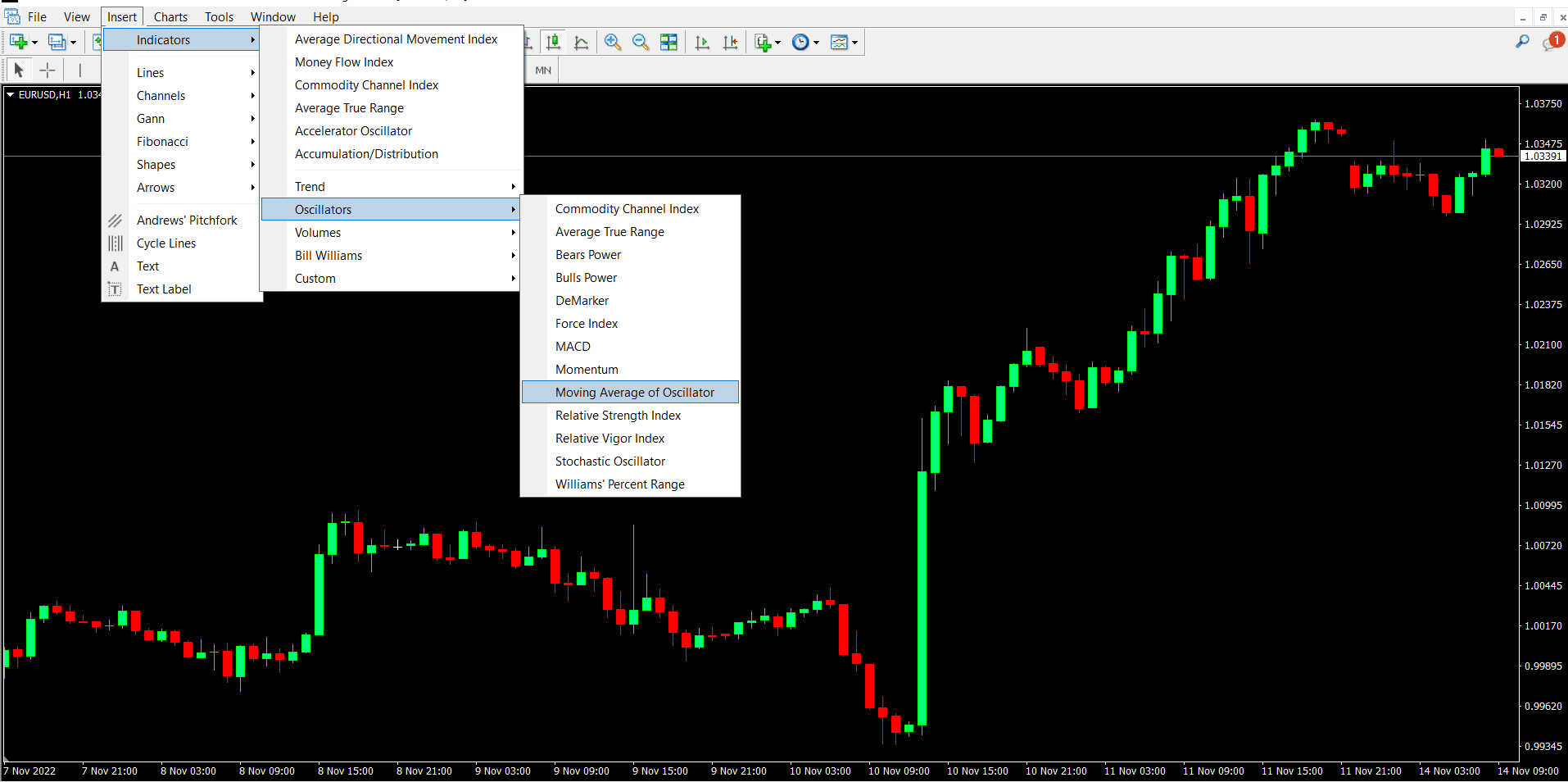Open the search magnifier in top-right
Screen dimensions: 1568x782
(x=1522, y=41)
